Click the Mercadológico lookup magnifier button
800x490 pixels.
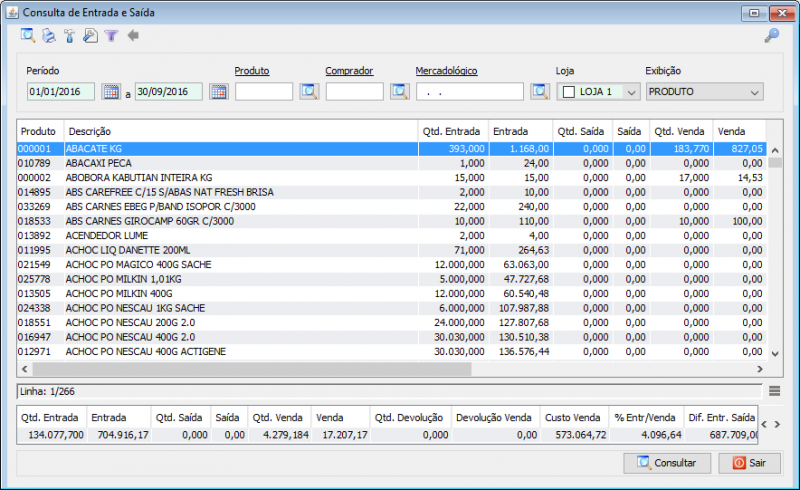pyautogui.click(x=540, y=92)
